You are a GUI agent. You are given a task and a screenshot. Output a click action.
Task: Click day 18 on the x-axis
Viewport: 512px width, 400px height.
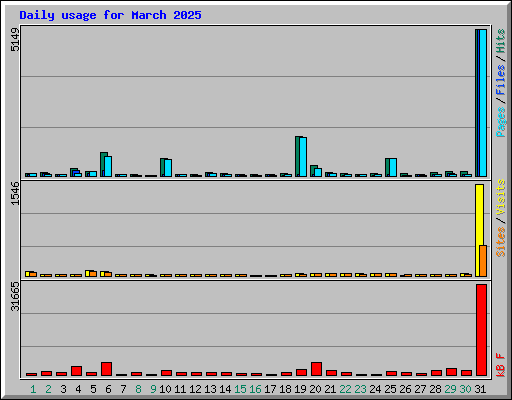(285, 389)
